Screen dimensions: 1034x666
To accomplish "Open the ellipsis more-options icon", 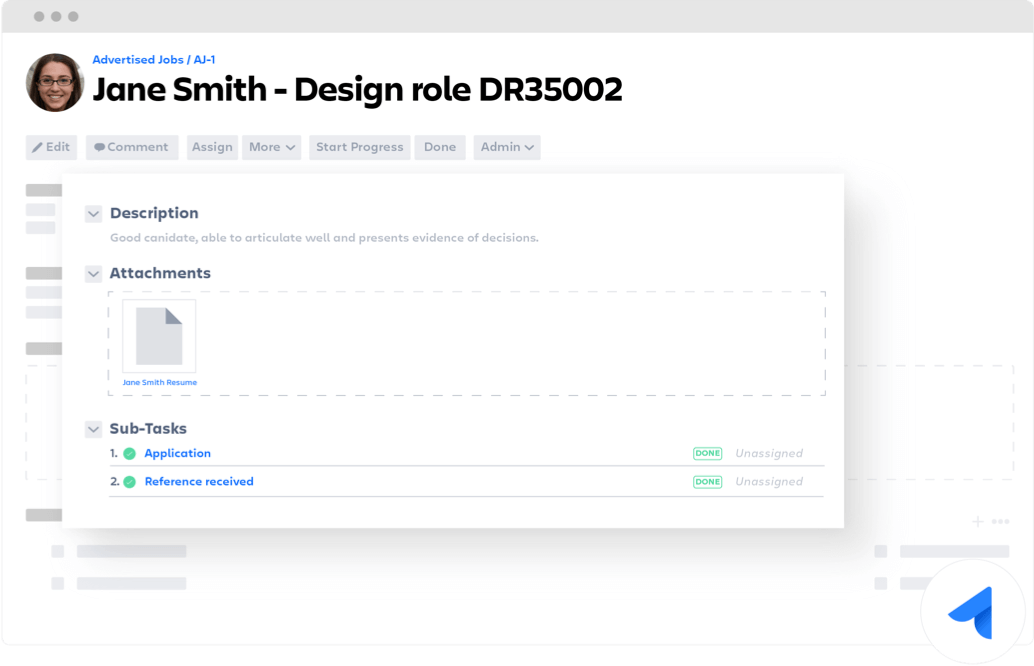I will coord(1000,521).
